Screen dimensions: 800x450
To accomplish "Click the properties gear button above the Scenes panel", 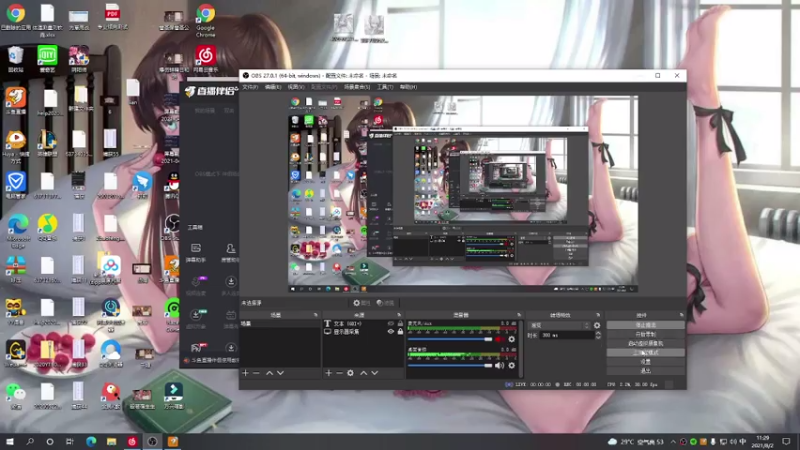I will pyautogui.click(x=362, y=303).
